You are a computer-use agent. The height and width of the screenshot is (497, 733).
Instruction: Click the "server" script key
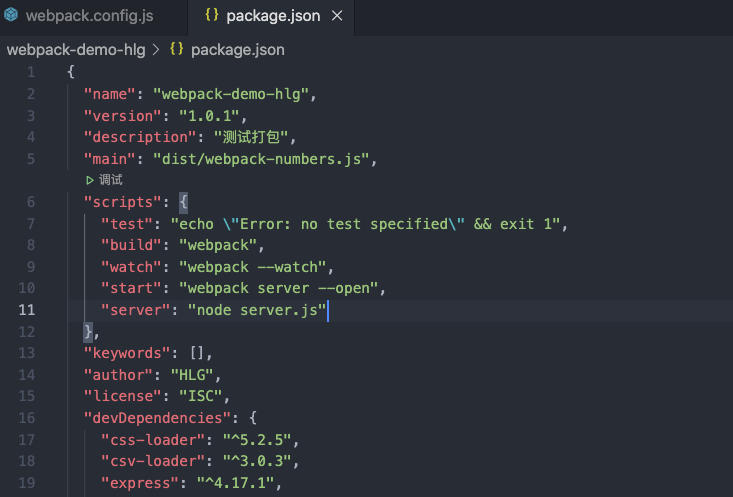click(136, 310)
